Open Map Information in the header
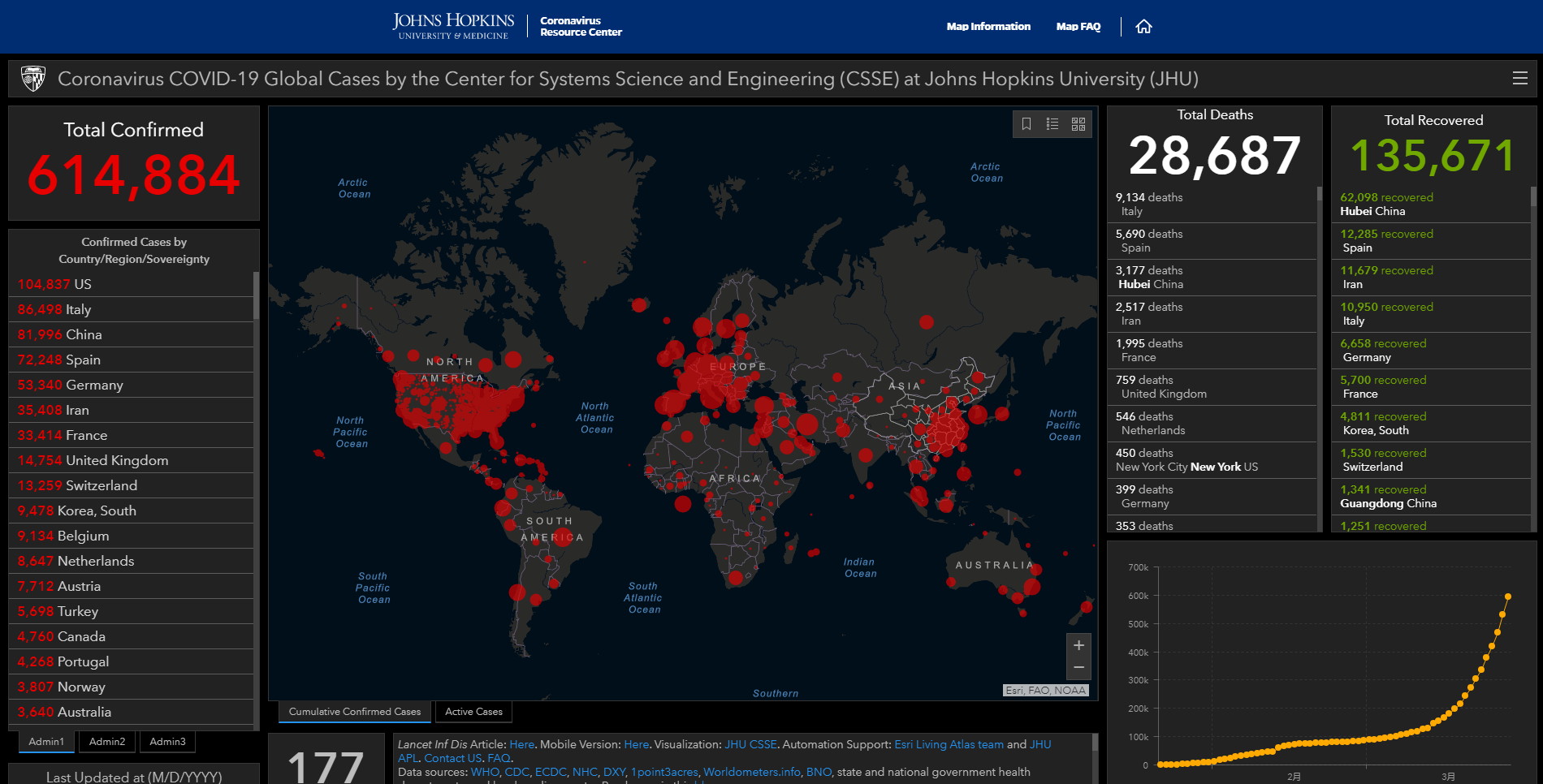 pos(988,27)
